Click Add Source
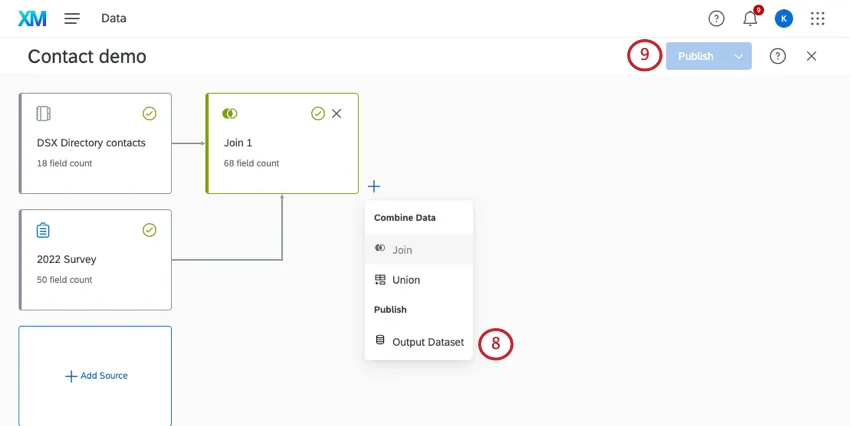 [96, 376]
